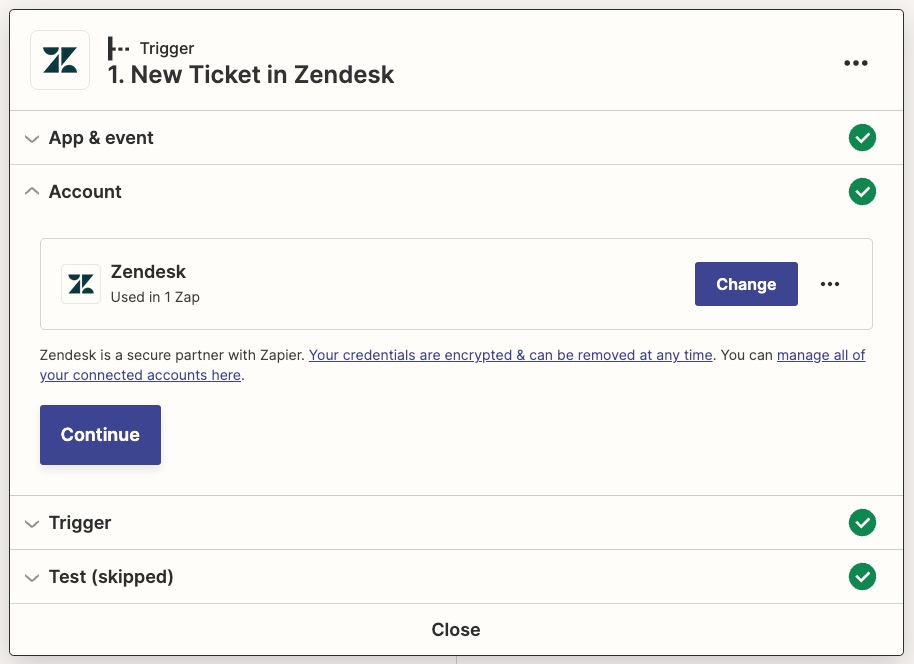Viewport: 914px width, 664px height.
Task: Open the step options three-dot menu
Action: tap(855, 62)
